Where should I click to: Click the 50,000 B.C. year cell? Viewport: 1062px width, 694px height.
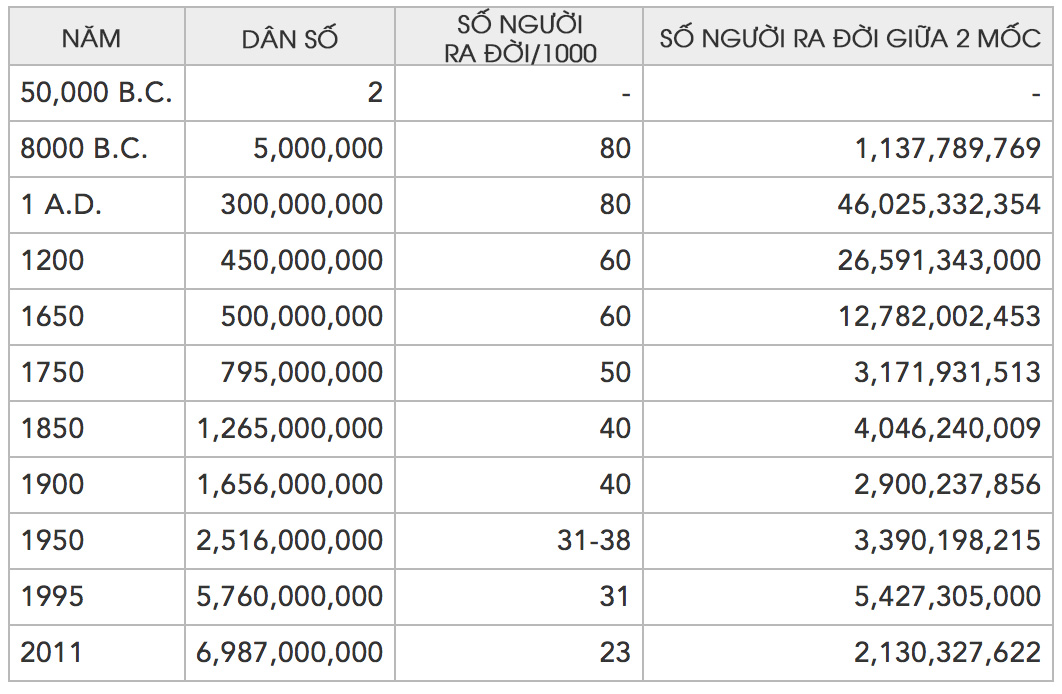click(96, 93)
